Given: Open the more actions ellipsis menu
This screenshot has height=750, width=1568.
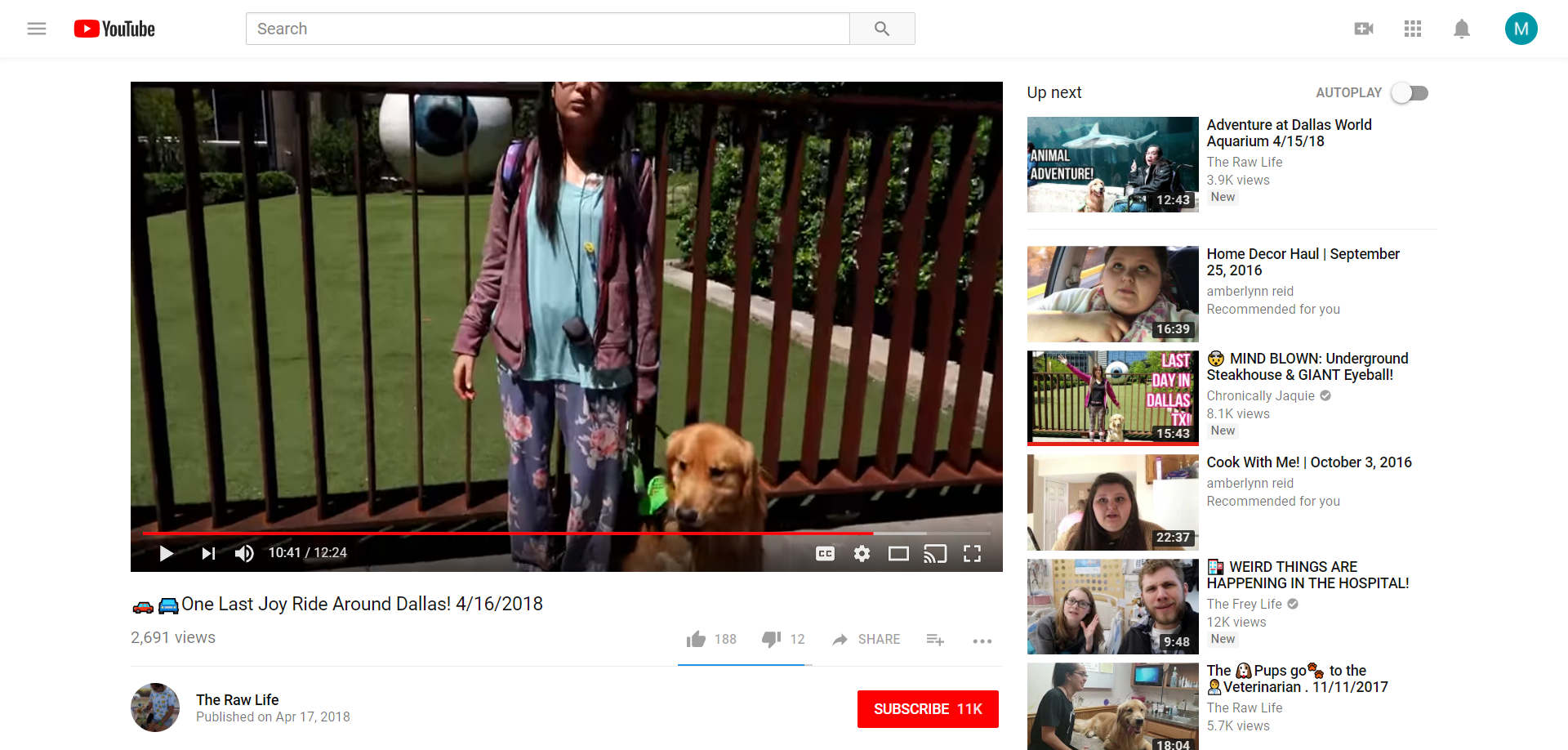Looking at the screenshot, I should coord(982,641).
